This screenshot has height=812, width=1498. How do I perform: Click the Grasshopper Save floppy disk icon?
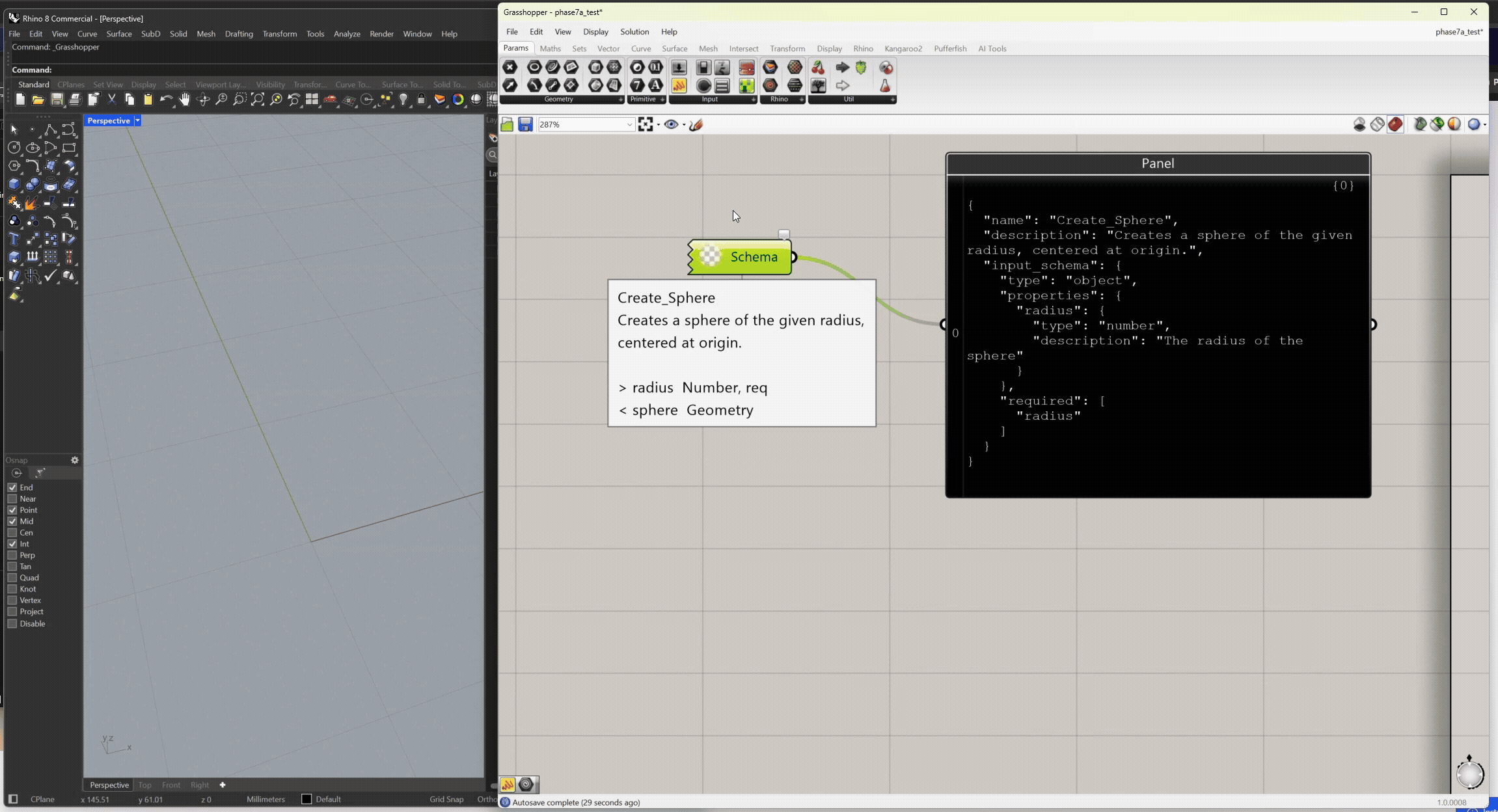click(526, 124)
